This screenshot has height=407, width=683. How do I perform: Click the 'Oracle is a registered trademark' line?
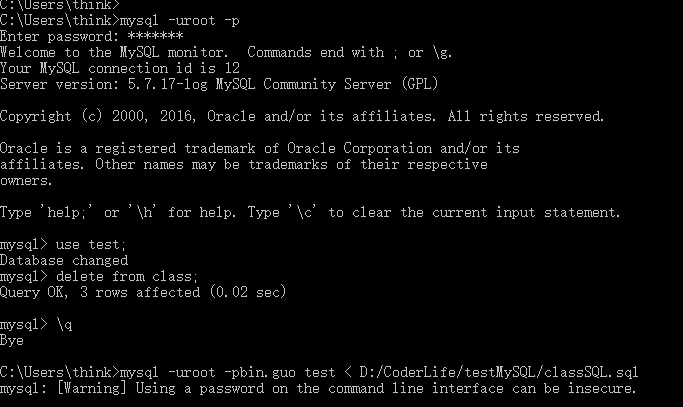pos(130,148)
